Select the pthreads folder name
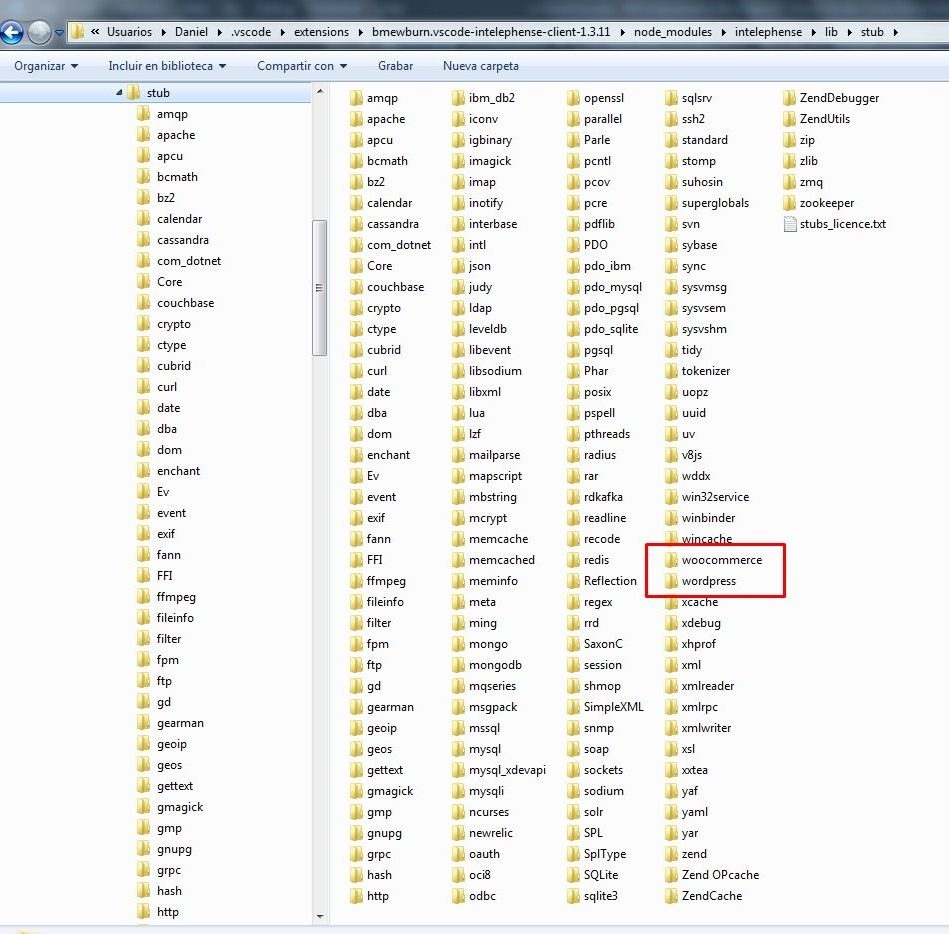This screenshot has width=949, height=934. 606,434
